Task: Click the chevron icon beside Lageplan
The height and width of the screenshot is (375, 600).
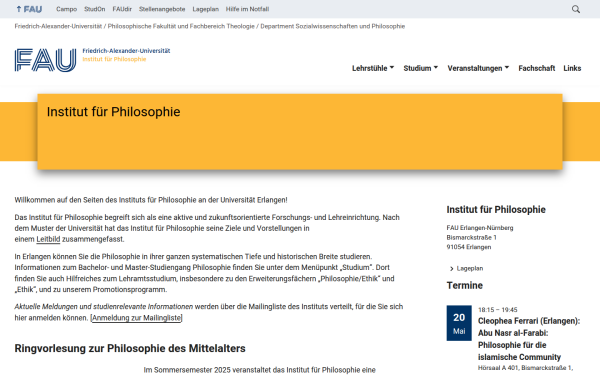Action: 452,269
